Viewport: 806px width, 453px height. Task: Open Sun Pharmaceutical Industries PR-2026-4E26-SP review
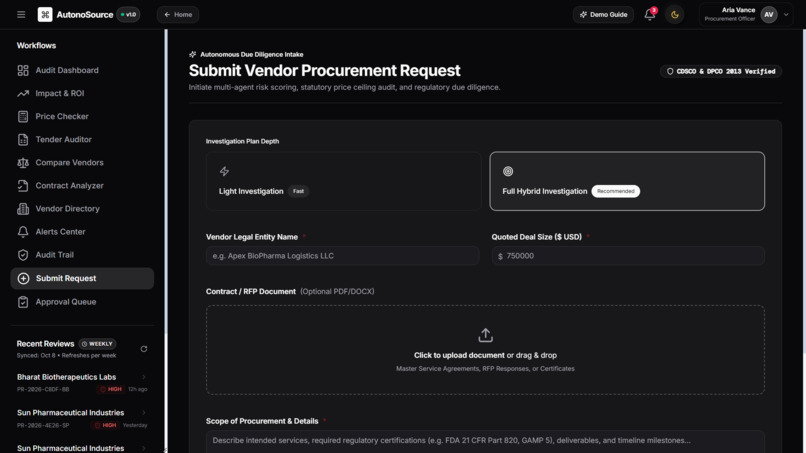click(82, 419)
